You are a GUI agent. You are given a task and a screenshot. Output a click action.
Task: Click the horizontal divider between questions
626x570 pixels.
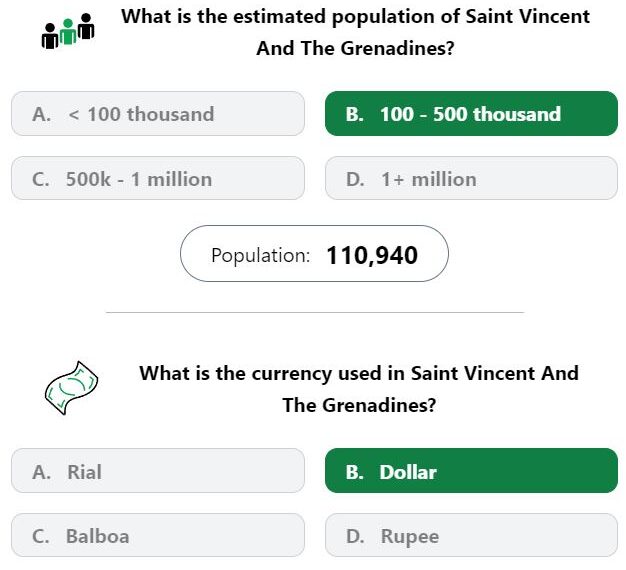point(315,313)
